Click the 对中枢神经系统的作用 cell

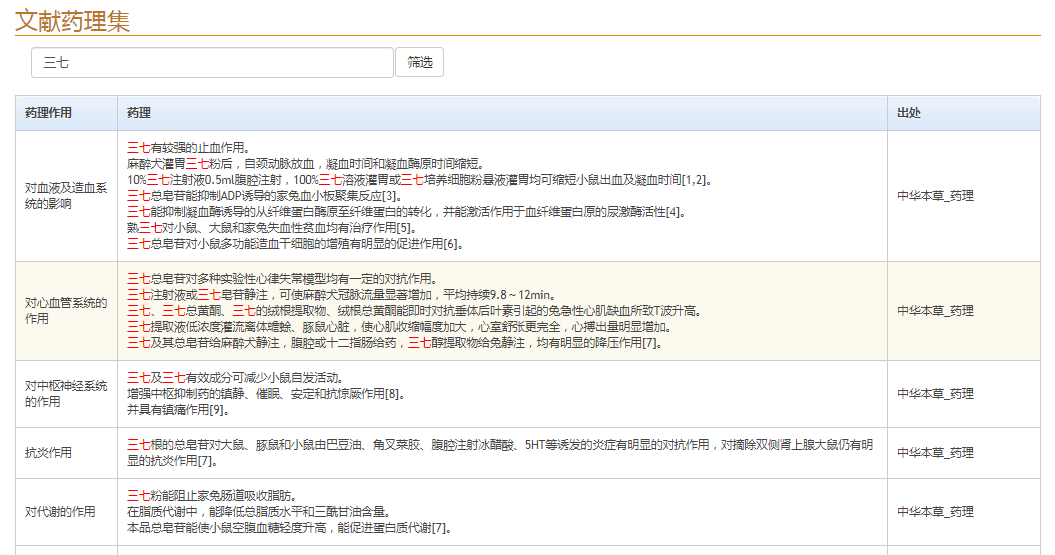click(66, 394)
